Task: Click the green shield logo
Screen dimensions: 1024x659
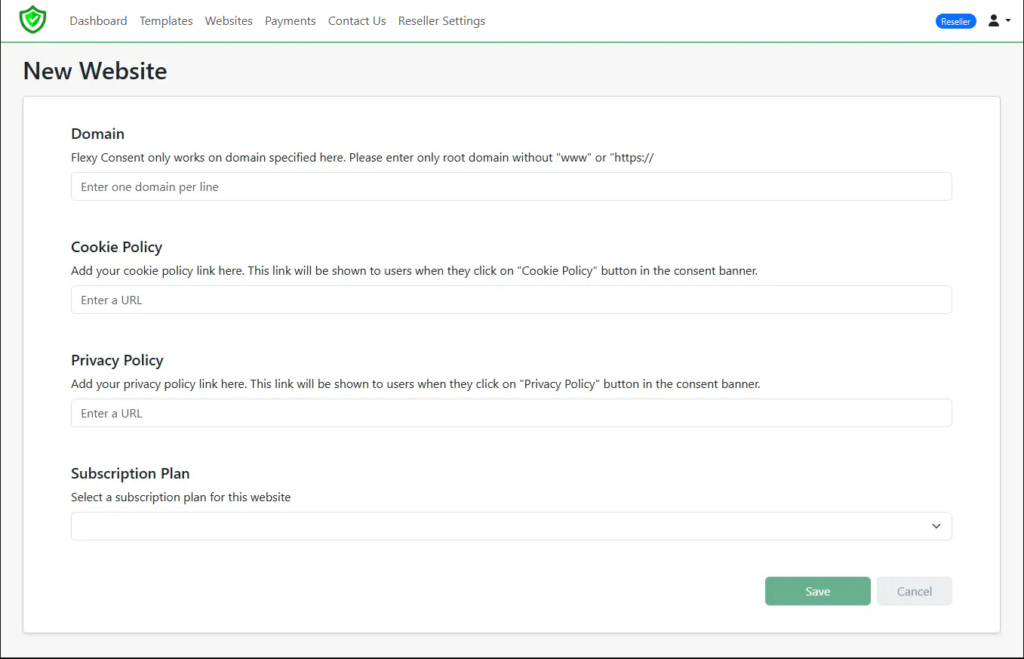Action: tap(33, 20)
